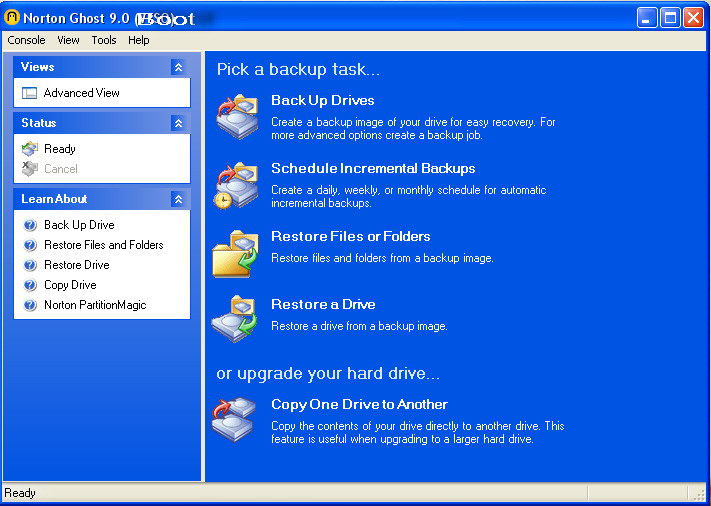Click the help icon beside Back Up Drive
Viewport: 711px width, 506px height.
(30, 225)
